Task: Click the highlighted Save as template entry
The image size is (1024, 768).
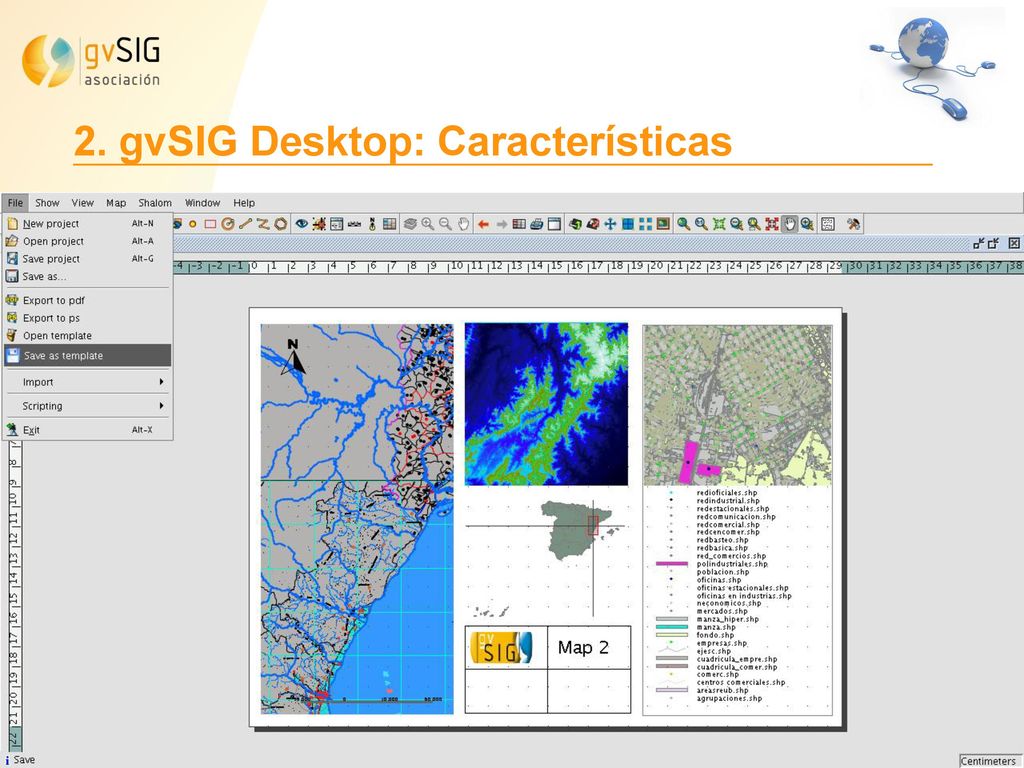Action: pyautogui.click(x=88, y=355)
